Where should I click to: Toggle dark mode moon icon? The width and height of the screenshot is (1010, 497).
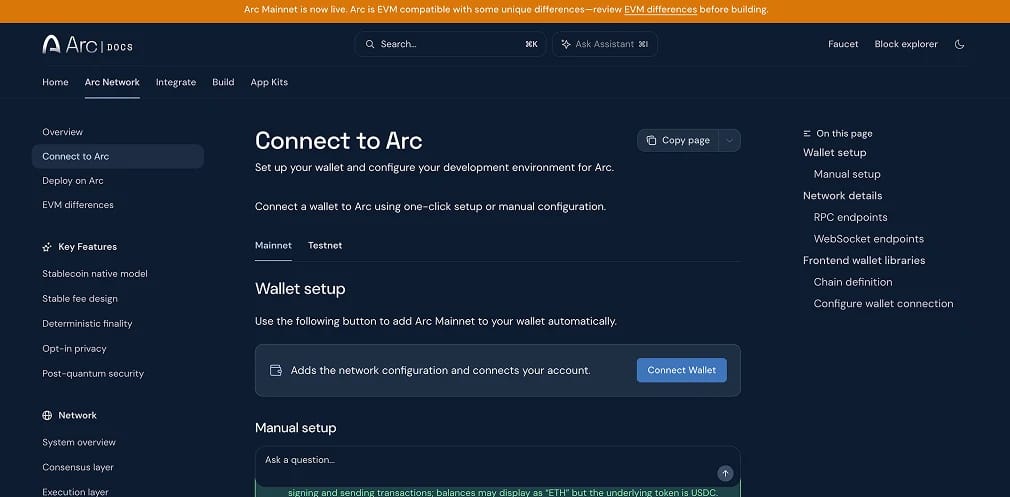(x=959, y=44)
